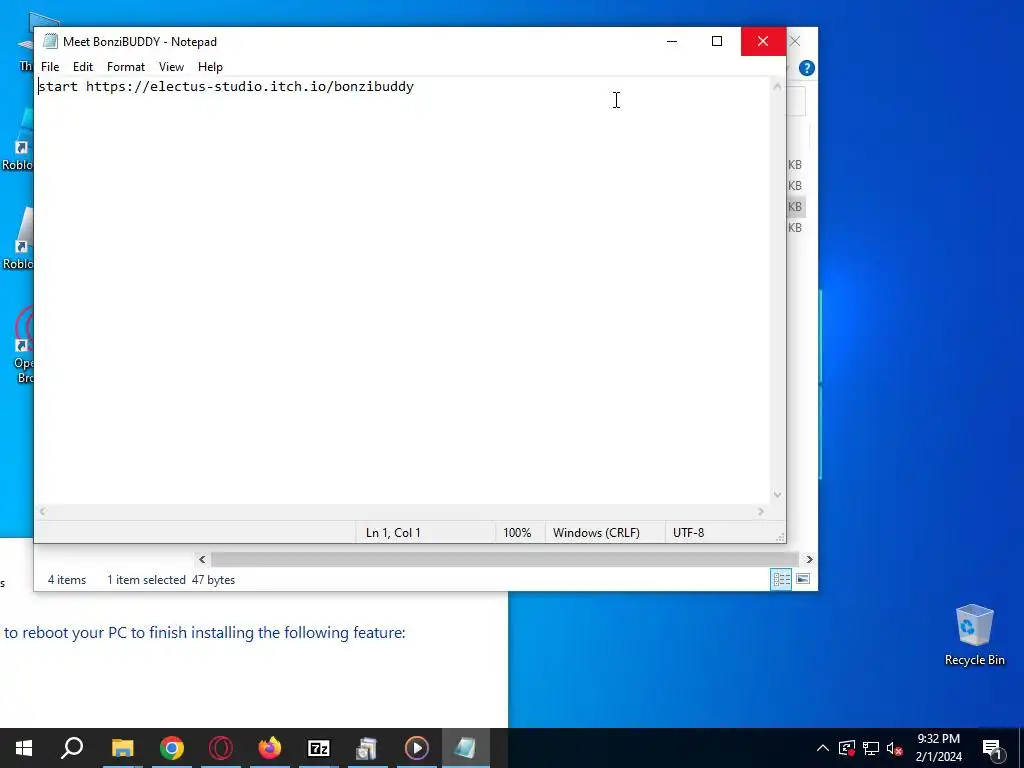The width and height of the screenshot is (1024, 768).
Task: Click Notepad vertical scrollbar up arrow
Action: pos(777,86)
